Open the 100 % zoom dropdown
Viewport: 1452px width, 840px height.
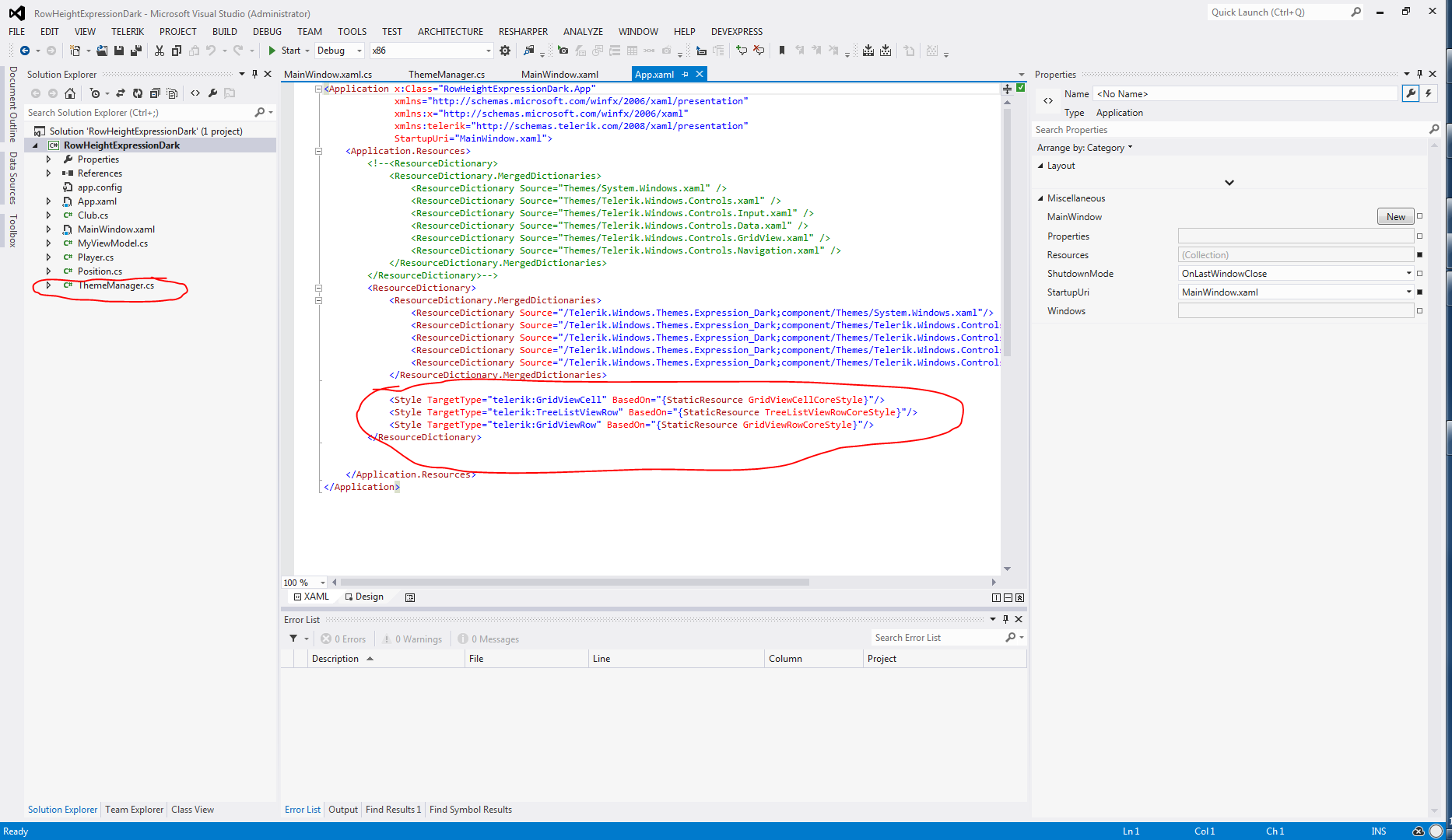tap(323, 583)
